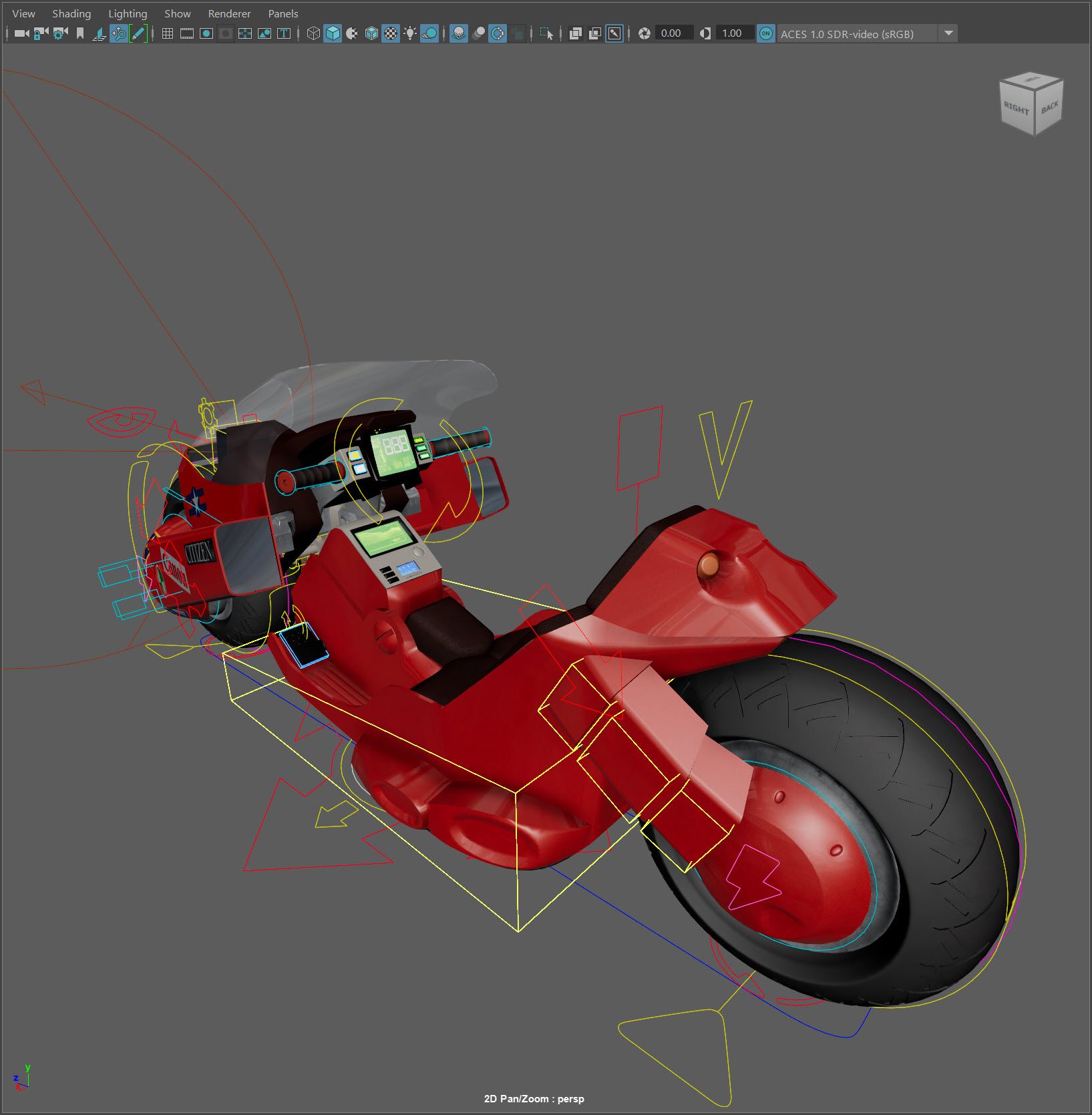
Task: Open the Lighting menu
Action: tap(128, 13)
